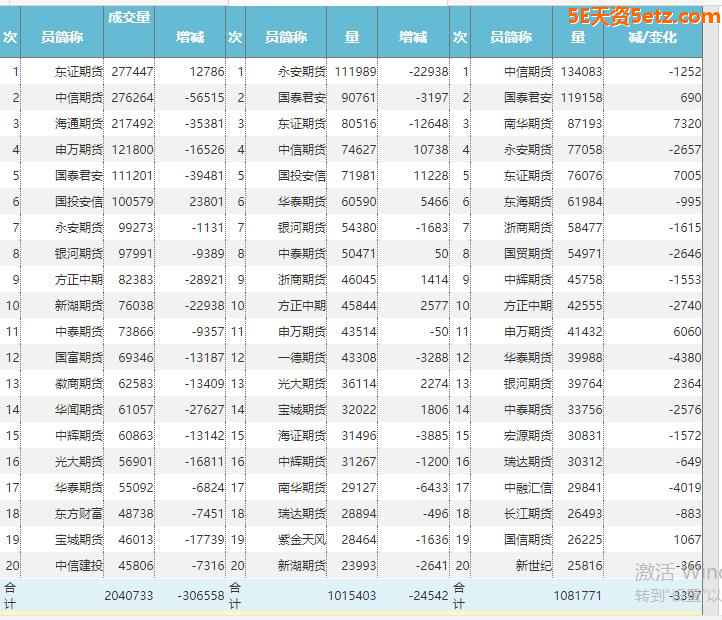
Task: Select value 60863
Action: tap(135, 436)
